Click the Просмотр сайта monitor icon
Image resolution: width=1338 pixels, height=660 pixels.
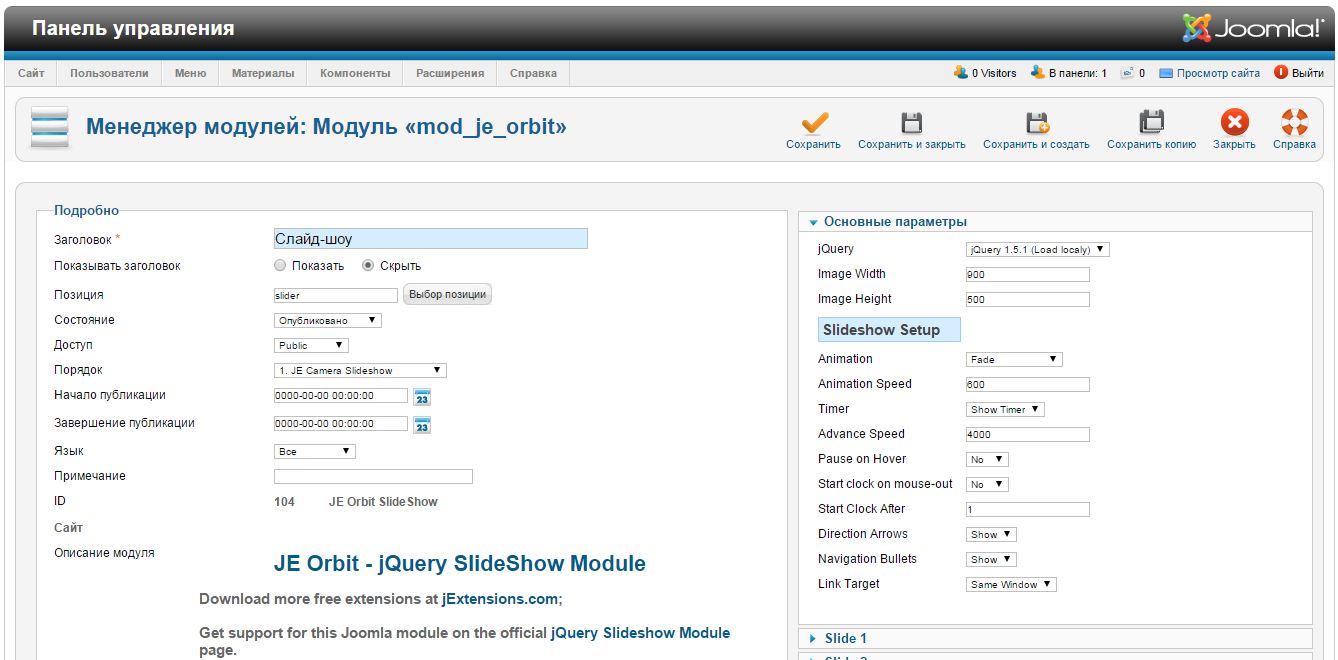click(x=1166, y=73)
